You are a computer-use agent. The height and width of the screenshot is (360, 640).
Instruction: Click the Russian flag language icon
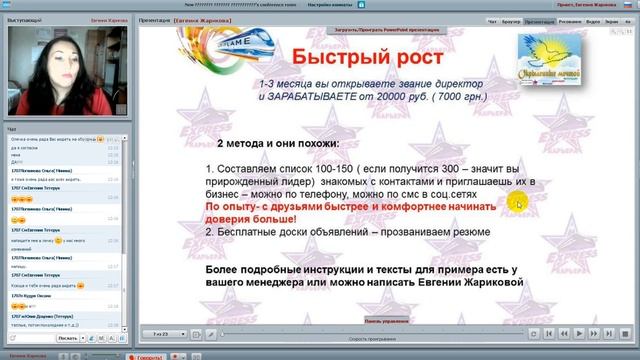click(628, 5)
